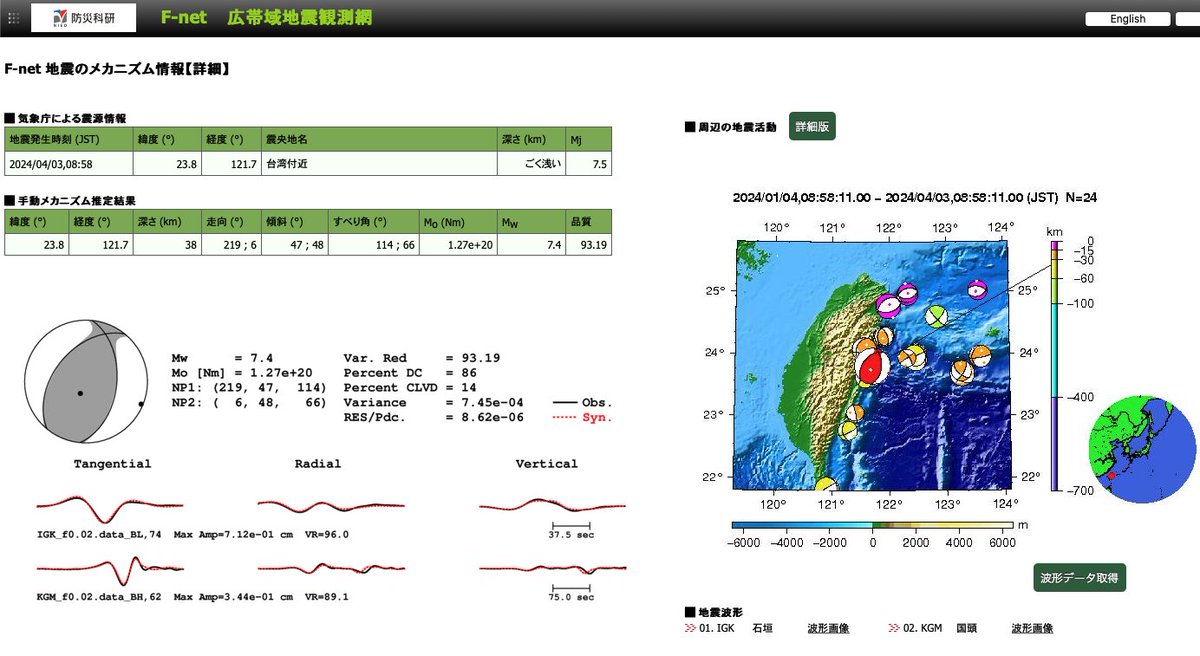Image resolution: width=1200 pixels, height=656 pixels.
Task: Click the green beachball northeast of Taiwan
Action: pyautogui.click(x=935, y=317)
